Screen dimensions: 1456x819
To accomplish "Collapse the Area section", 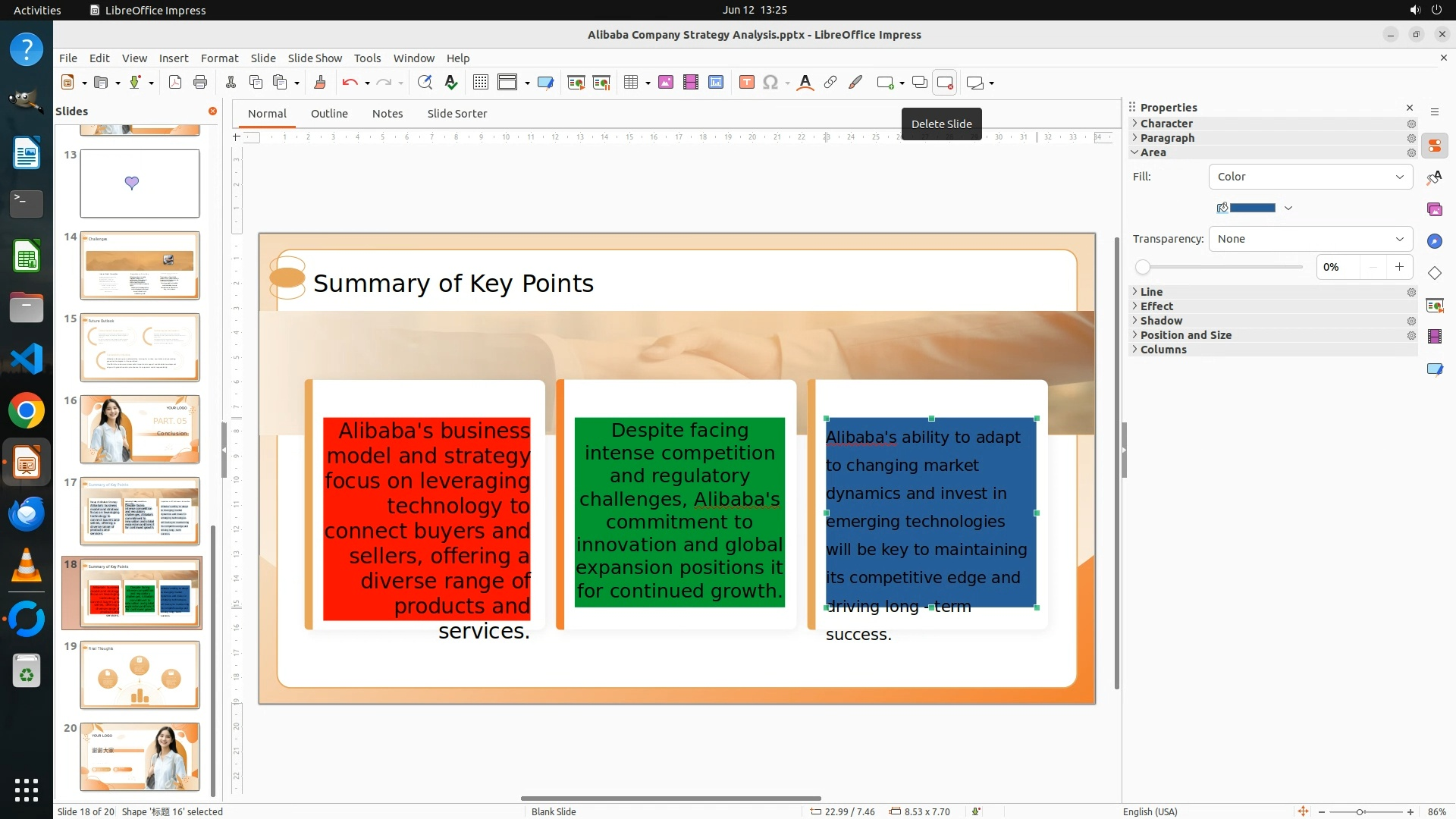I will 1152,152.
